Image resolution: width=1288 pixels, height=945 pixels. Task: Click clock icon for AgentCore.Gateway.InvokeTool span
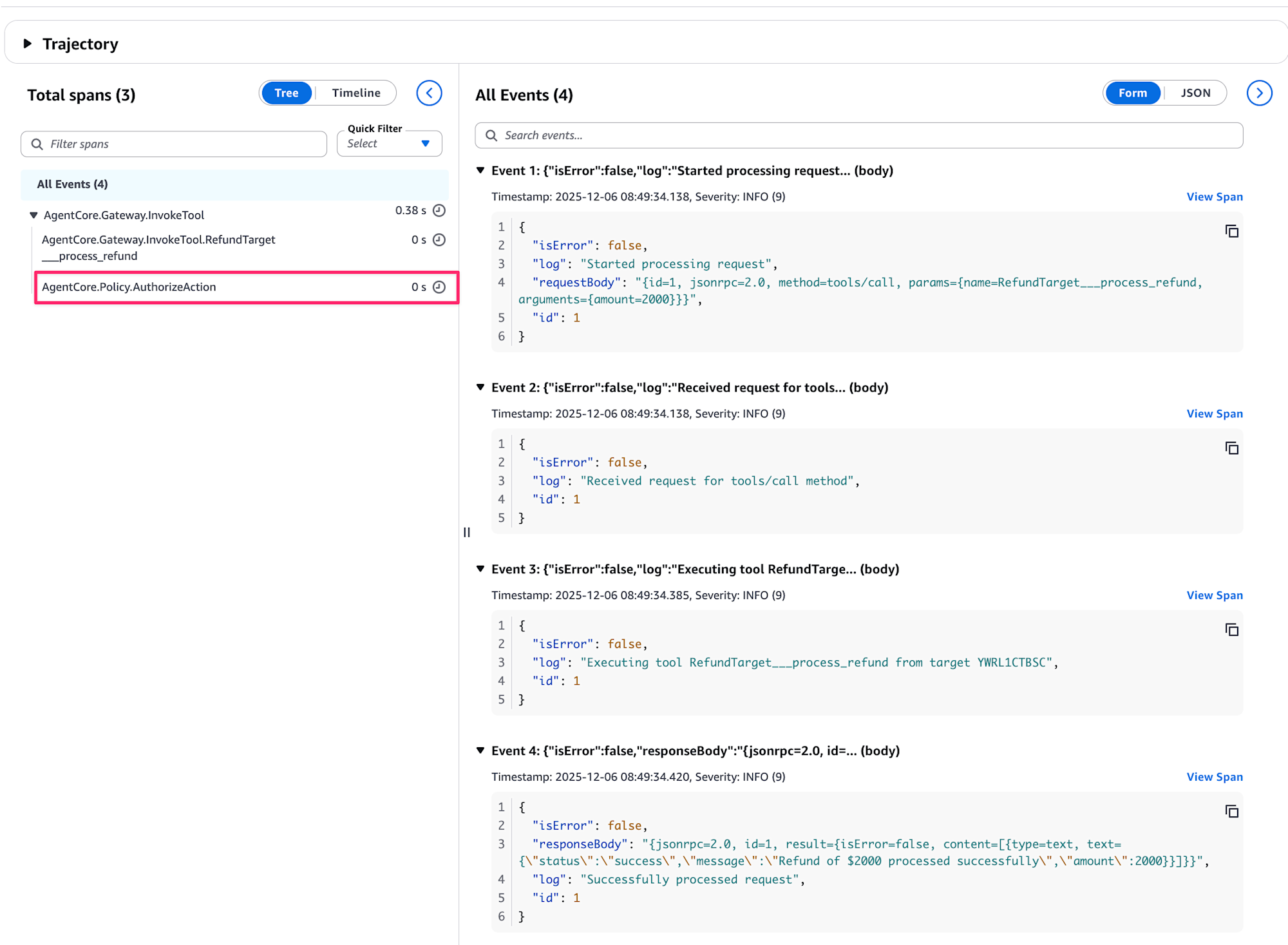(x=439, y=211)
